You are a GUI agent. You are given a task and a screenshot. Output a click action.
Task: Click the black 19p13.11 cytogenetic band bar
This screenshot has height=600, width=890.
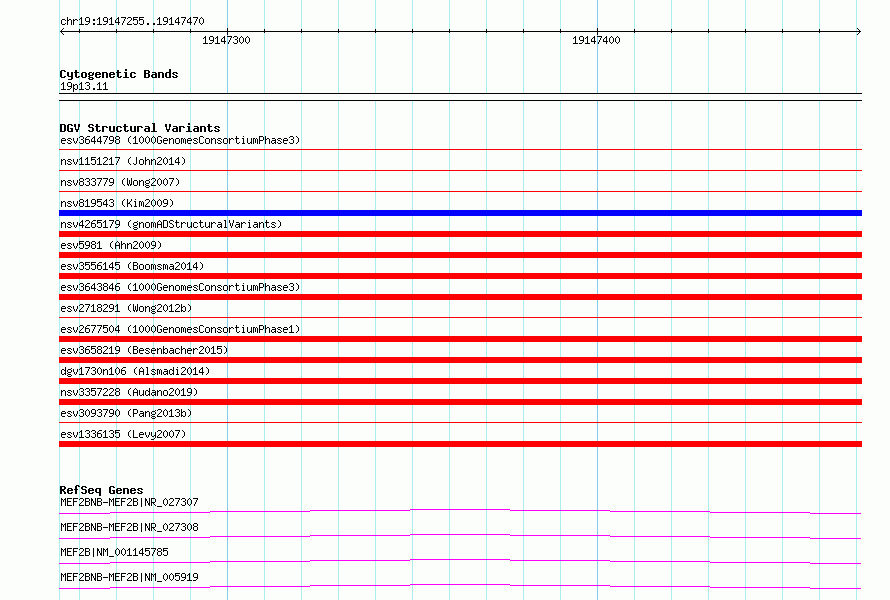point(460,97)
